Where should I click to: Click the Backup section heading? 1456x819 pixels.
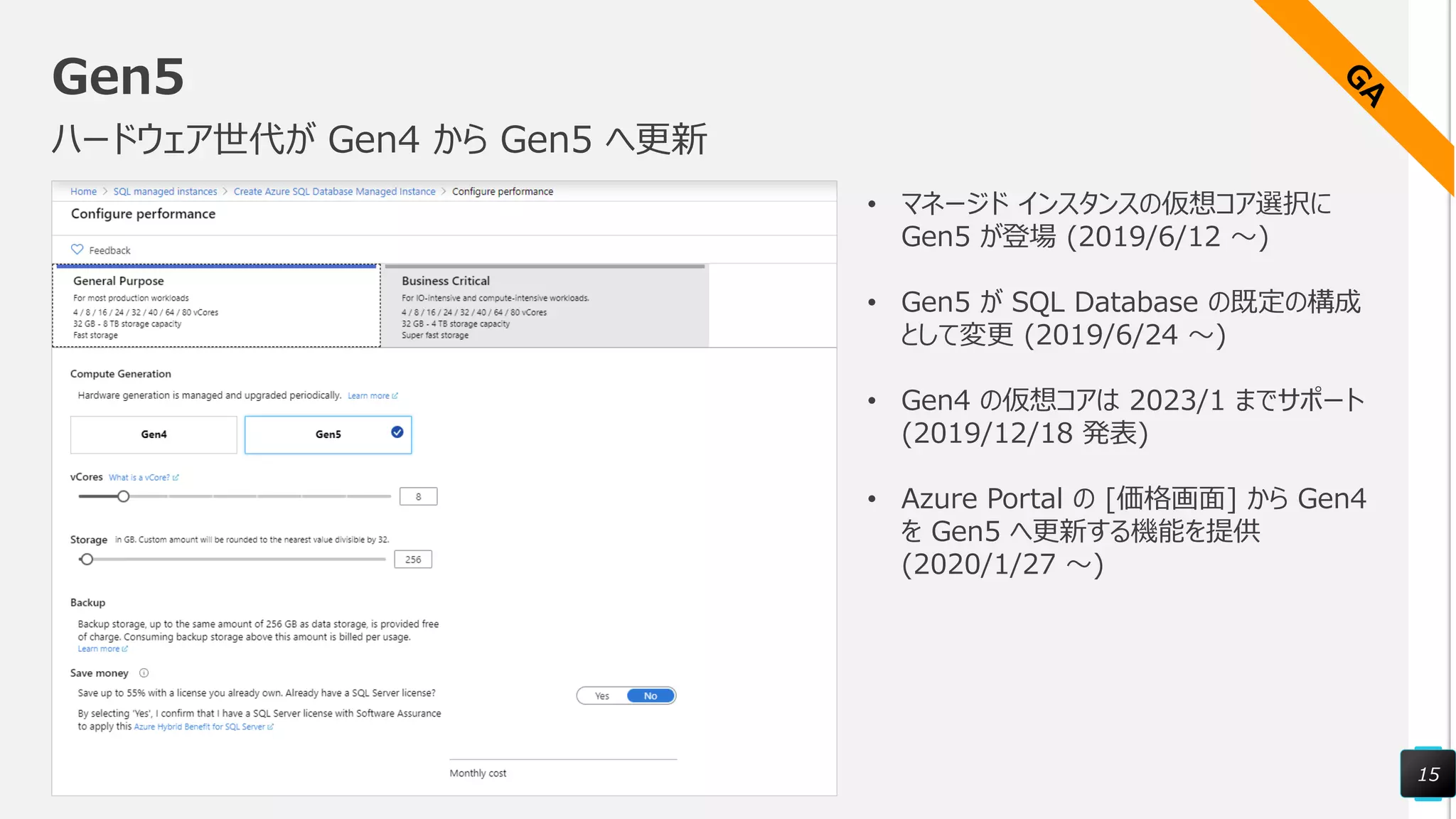[87, 603]
